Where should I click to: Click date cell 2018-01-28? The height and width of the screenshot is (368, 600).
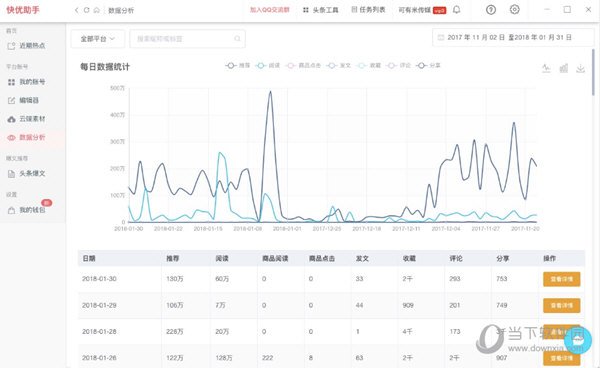click(x=99, y=332)
